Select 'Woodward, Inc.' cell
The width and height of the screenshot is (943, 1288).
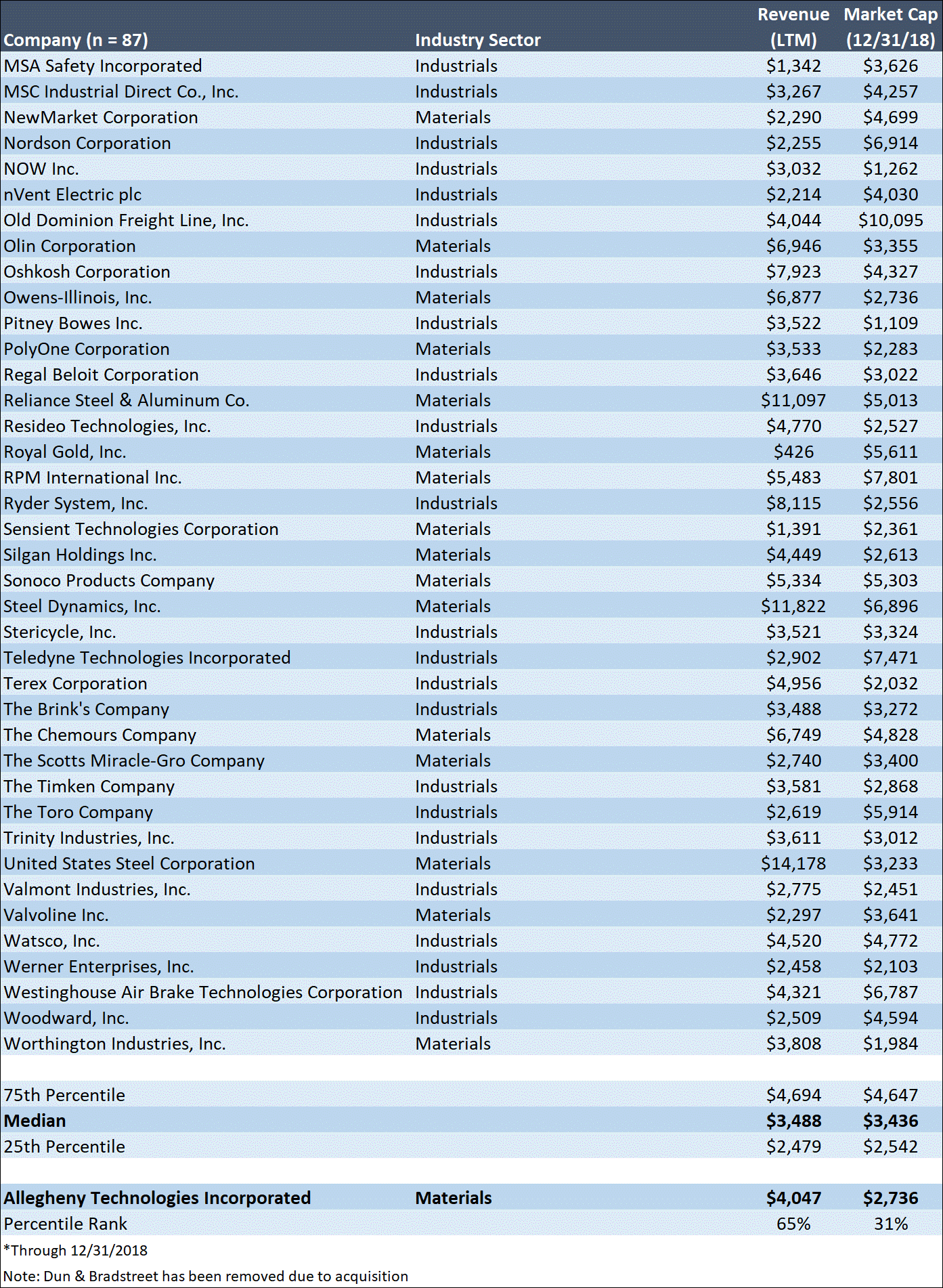66,1018
